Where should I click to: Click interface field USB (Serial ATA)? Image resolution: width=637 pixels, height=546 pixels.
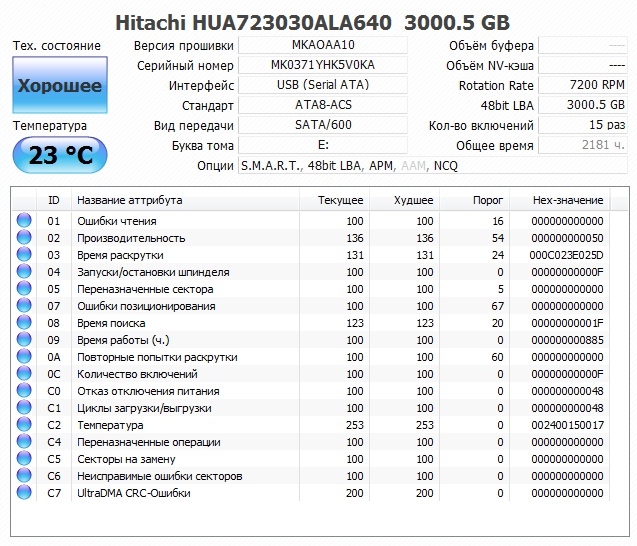point(323,85)
